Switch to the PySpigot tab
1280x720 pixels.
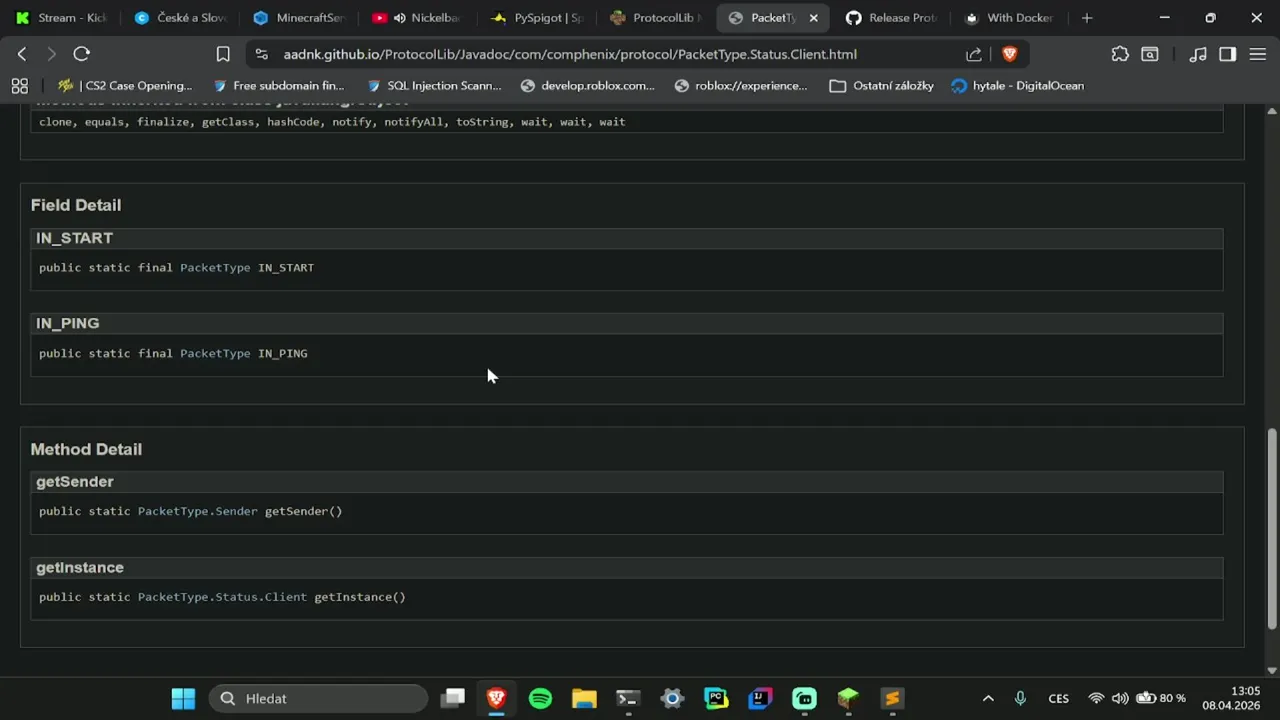536,18
